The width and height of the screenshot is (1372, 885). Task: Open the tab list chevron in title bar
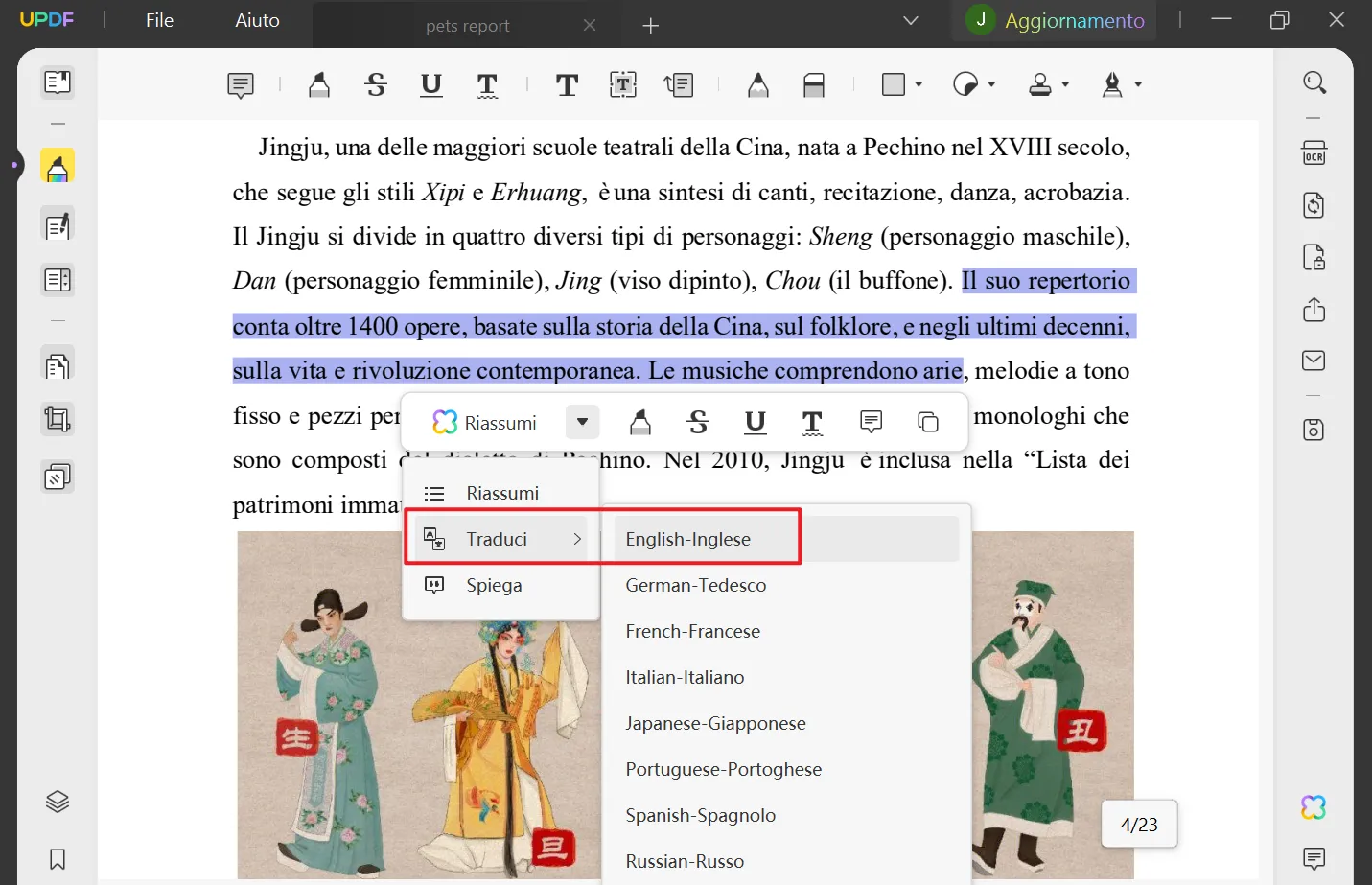pyautogui.click(x=911, y=20)
